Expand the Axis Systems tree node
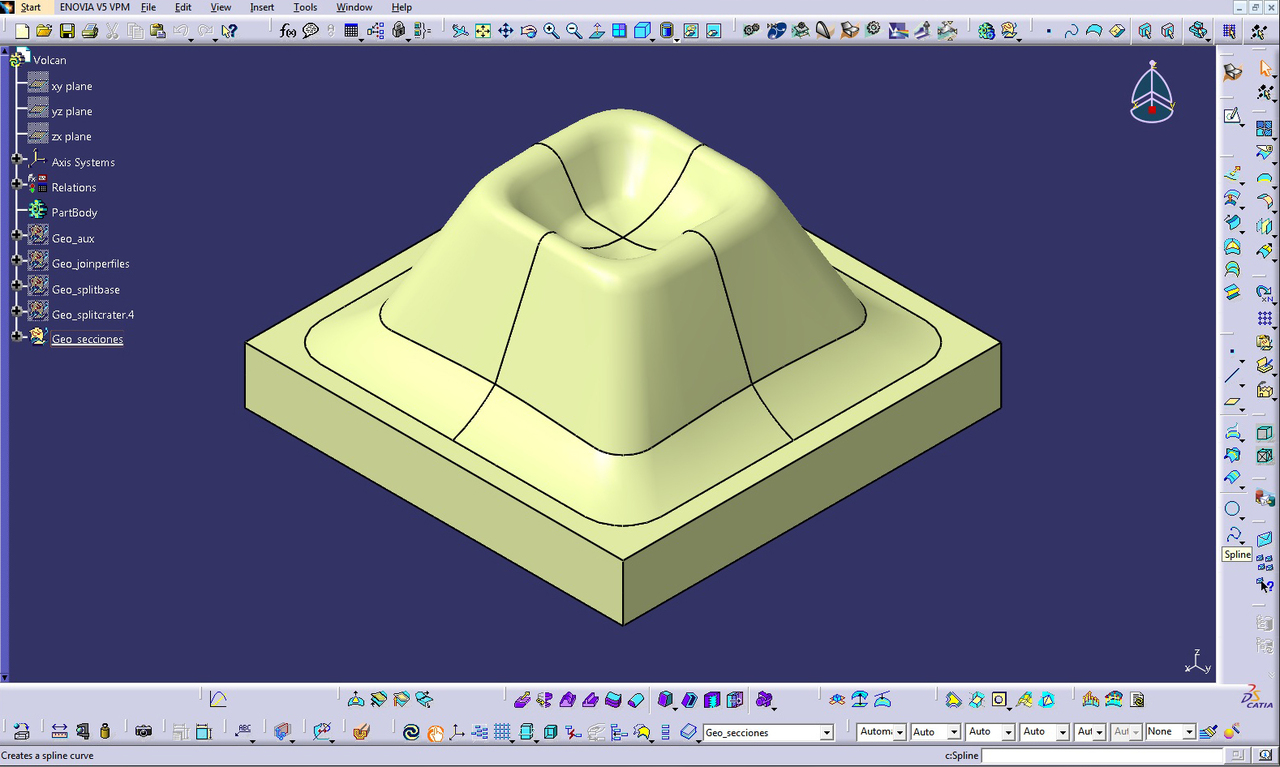1280x767 pixels. pos(17,160)
